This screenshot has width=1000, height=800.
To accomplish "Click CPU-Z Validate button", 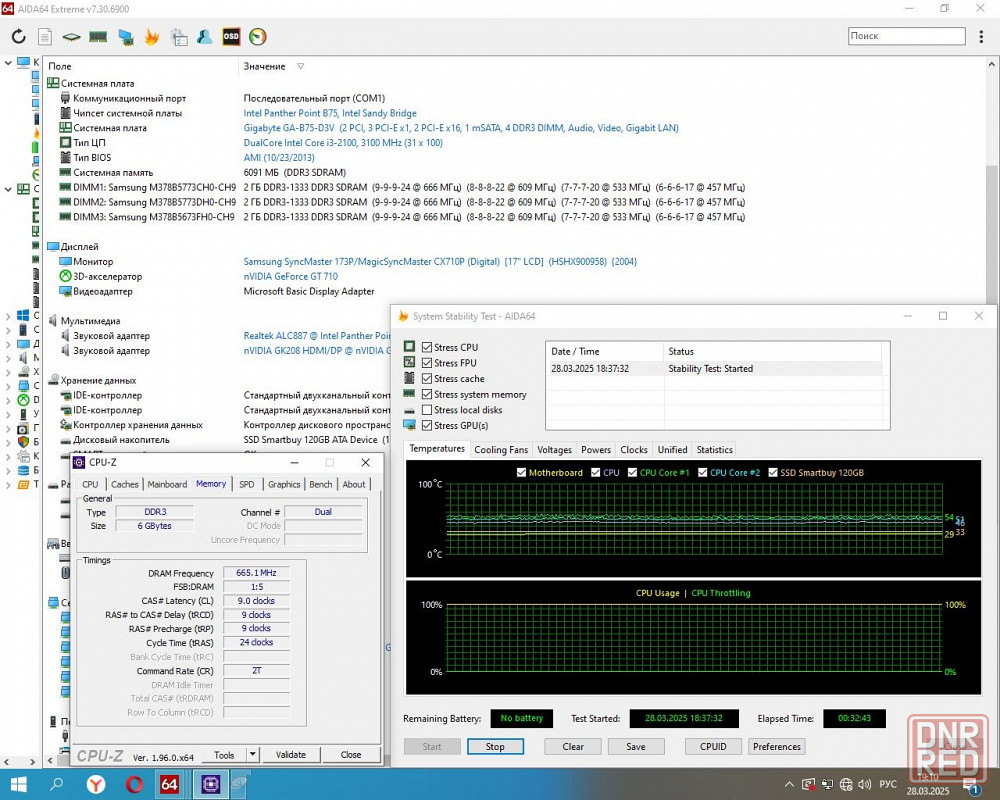I will click(x=291, y=755).
